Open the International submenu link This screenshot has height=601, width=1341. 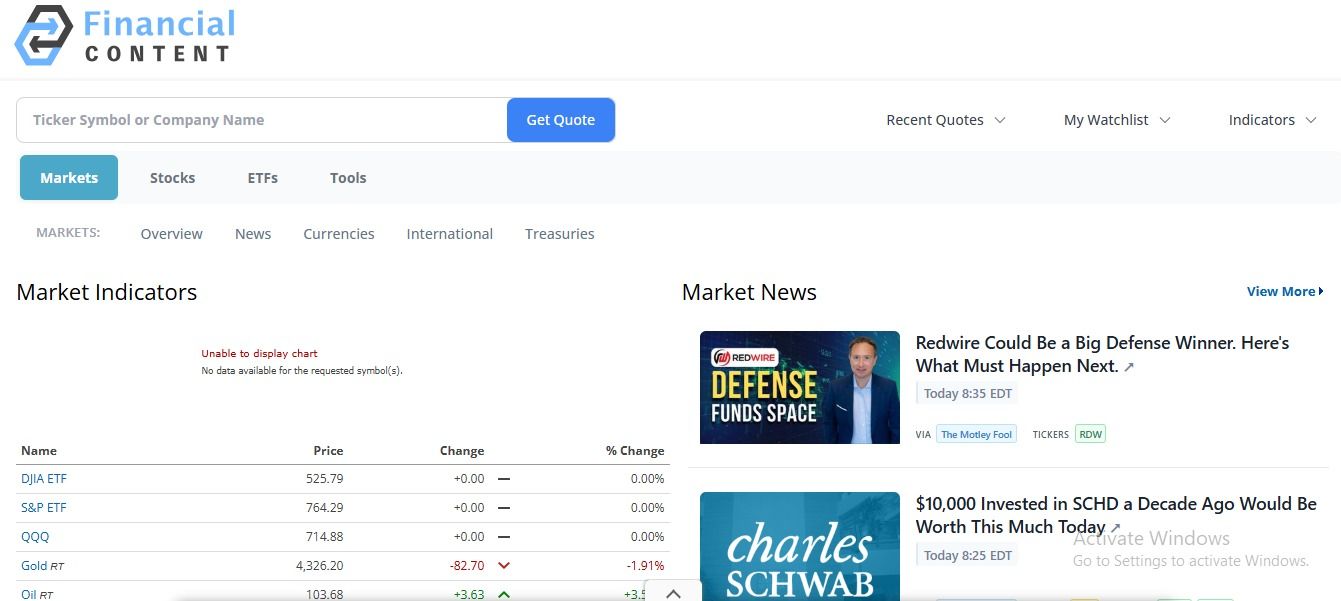pyautogui.click(x=449, y=234)
